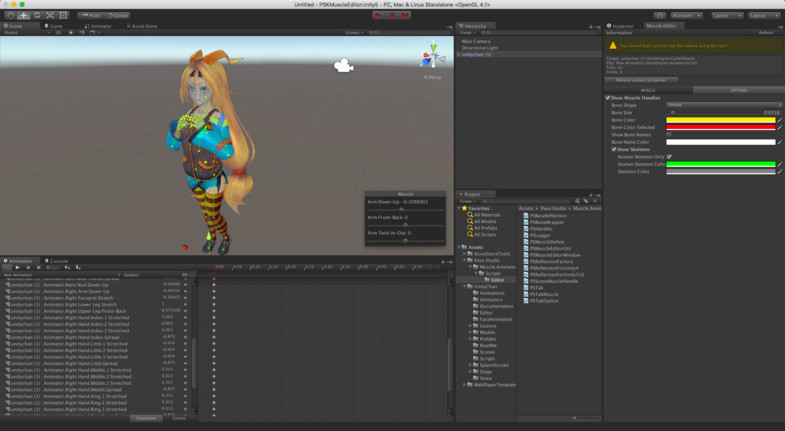The image size is (785, 431).
Task: Switch to the Animator tab
Action: pyautogui.click(x=99, y=26)
